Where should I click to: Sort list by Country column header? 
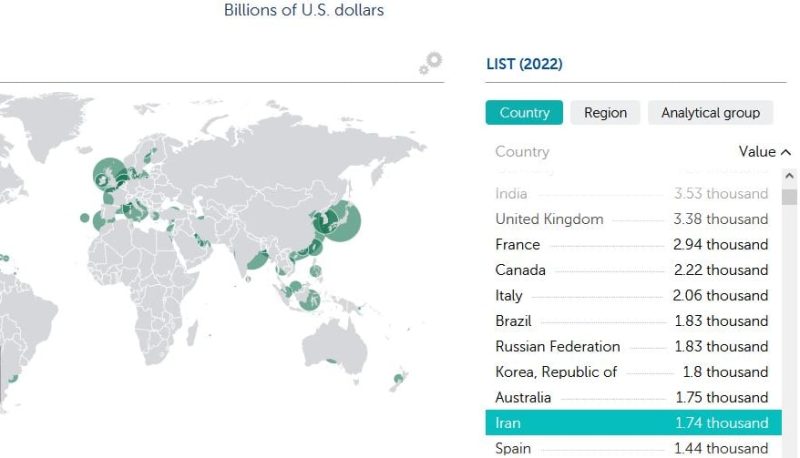click(x=522, y=152)
